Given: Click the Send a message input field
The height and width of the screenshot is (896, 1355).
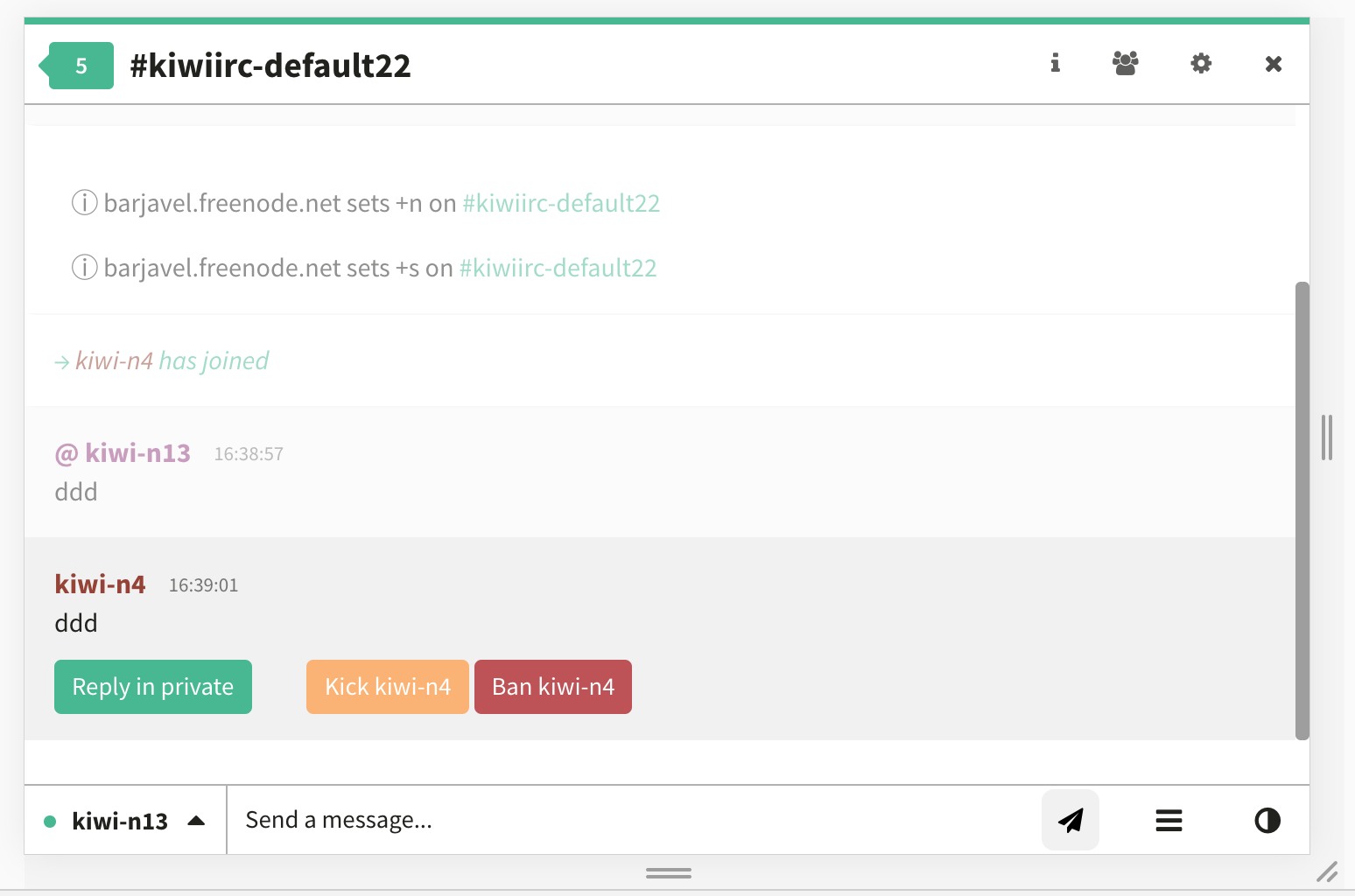Looking at the screenshot, I should [x=525, y=820].
